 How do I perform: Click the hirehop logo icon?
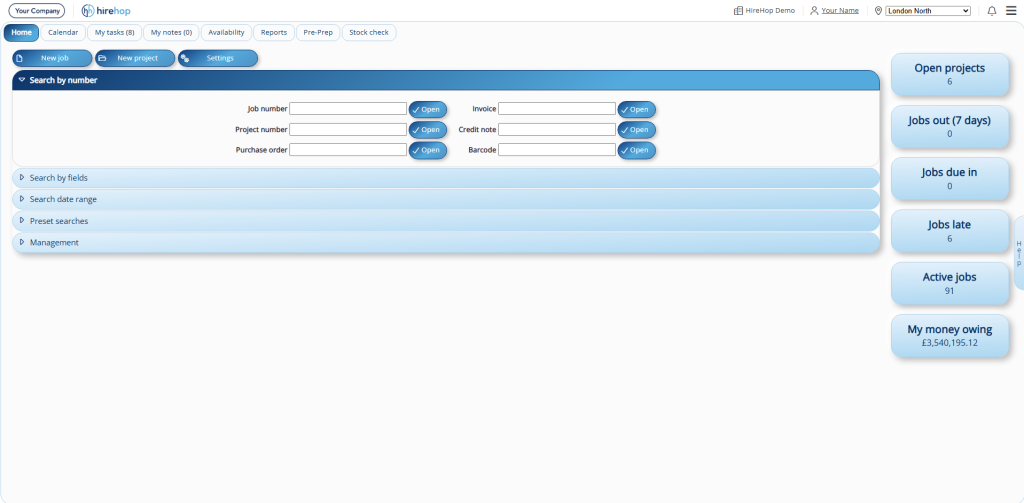pyautogui.click(x=88, y=10)
